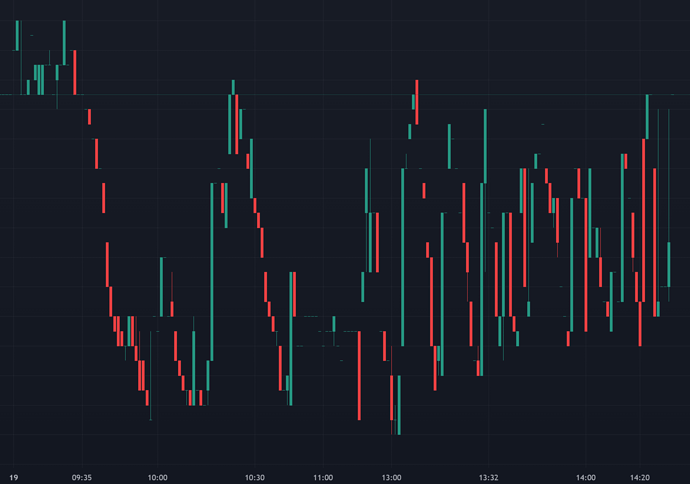Click the 14:00 time axis label
Screen dimensions: 690x484
586,477
